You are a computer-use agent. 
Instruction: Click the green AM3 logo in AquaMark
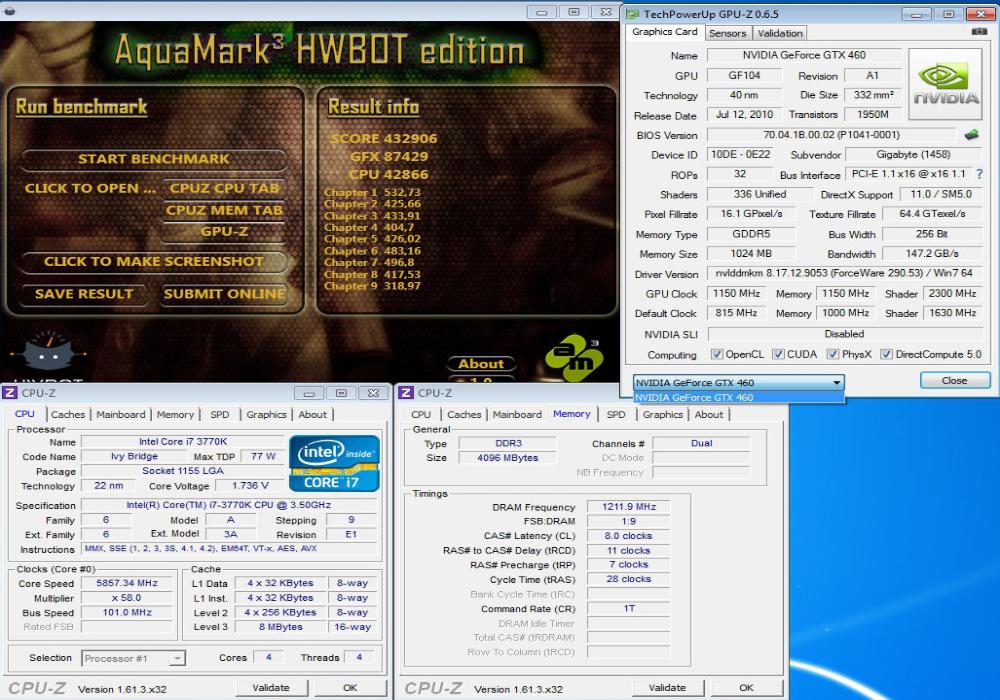[574, 358]
